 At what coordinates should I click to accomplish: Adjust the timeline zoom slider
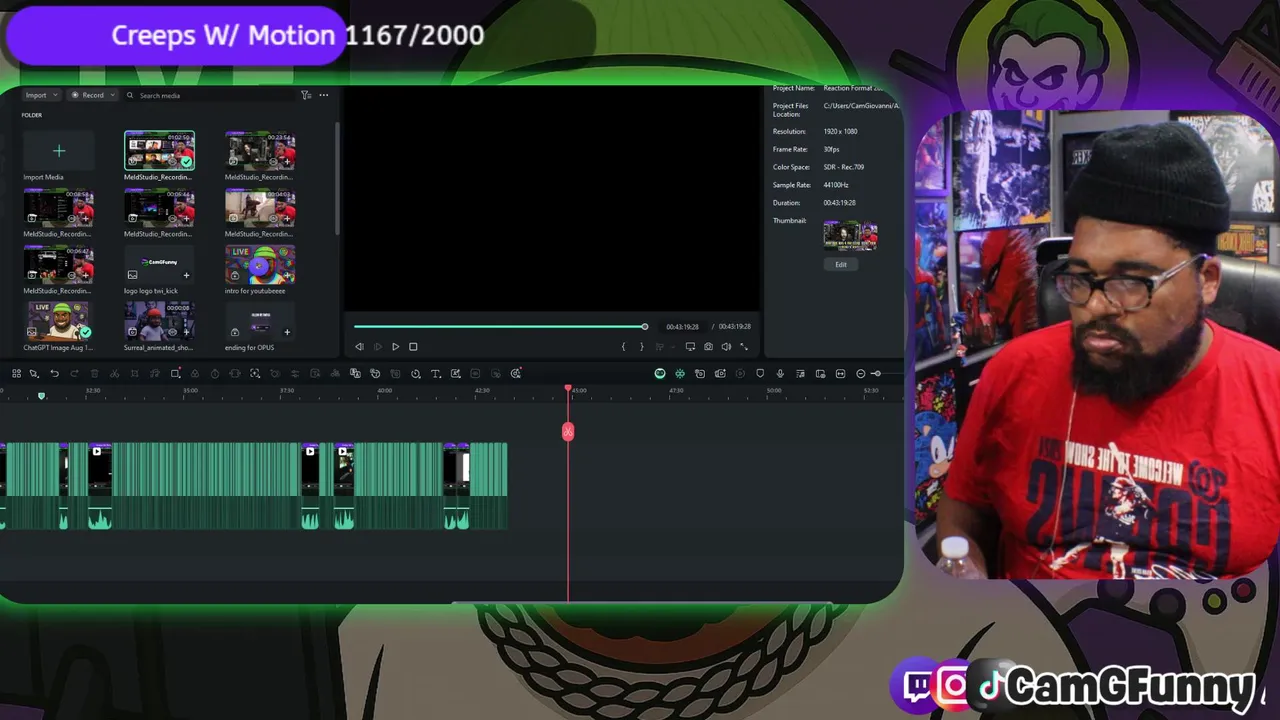(876, 374)
